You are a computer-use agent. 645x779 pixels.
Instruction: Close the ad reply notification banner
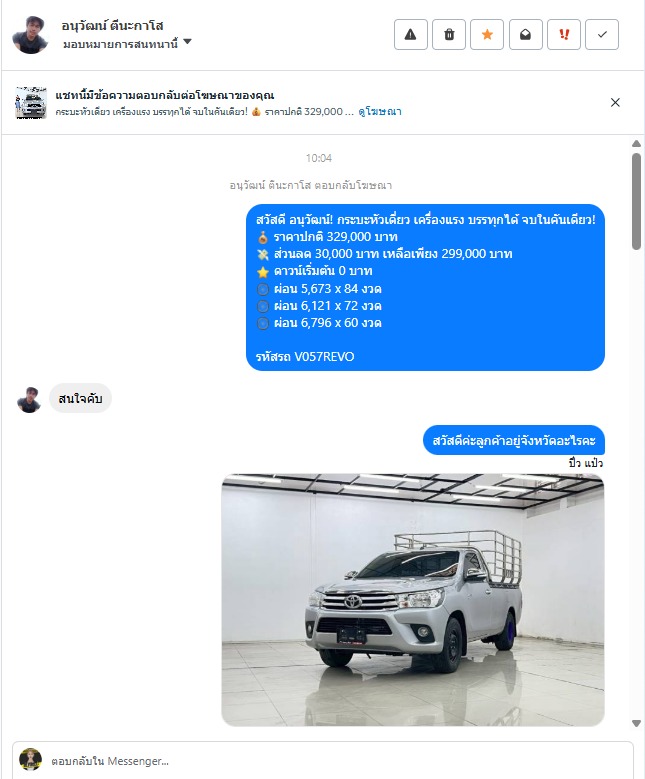615,102
